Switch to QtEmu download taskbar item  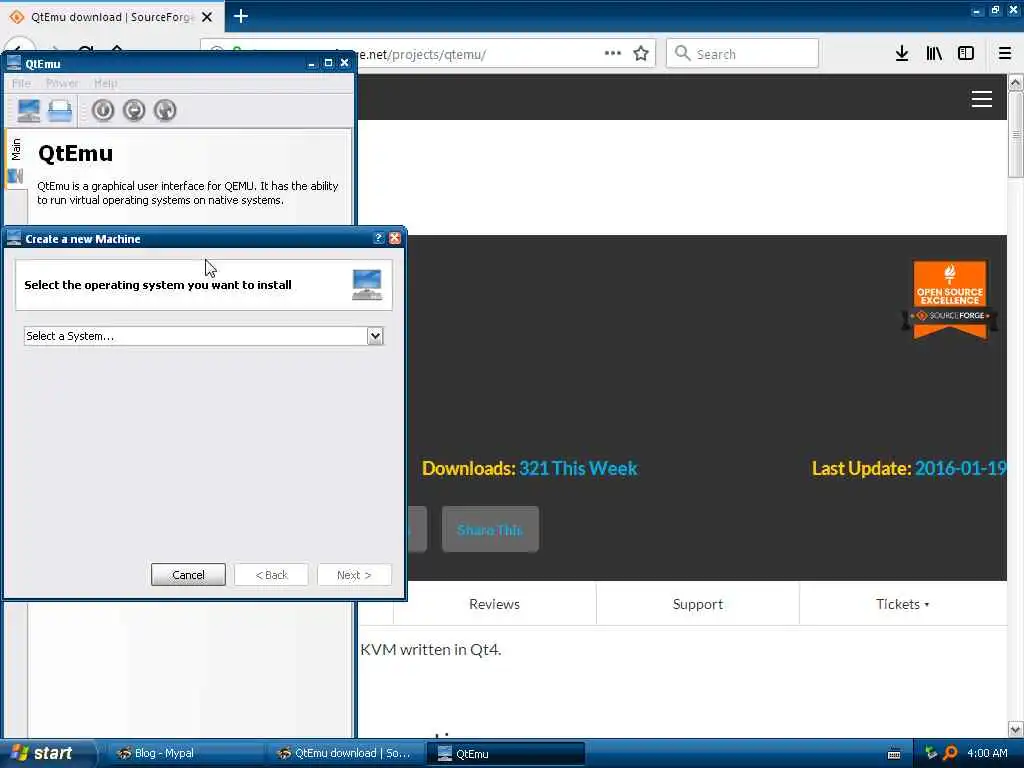coord(345,754)
